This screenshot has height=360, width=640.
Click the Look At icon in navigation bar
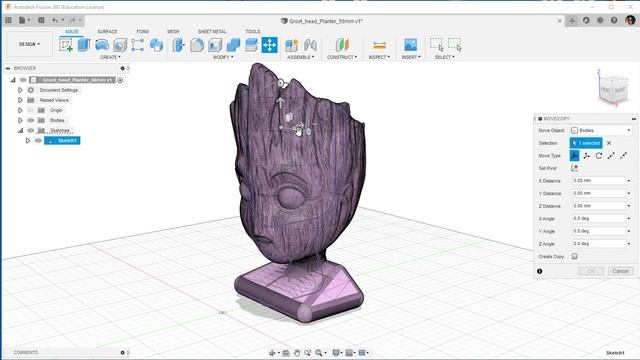click(x=286, y=353)
